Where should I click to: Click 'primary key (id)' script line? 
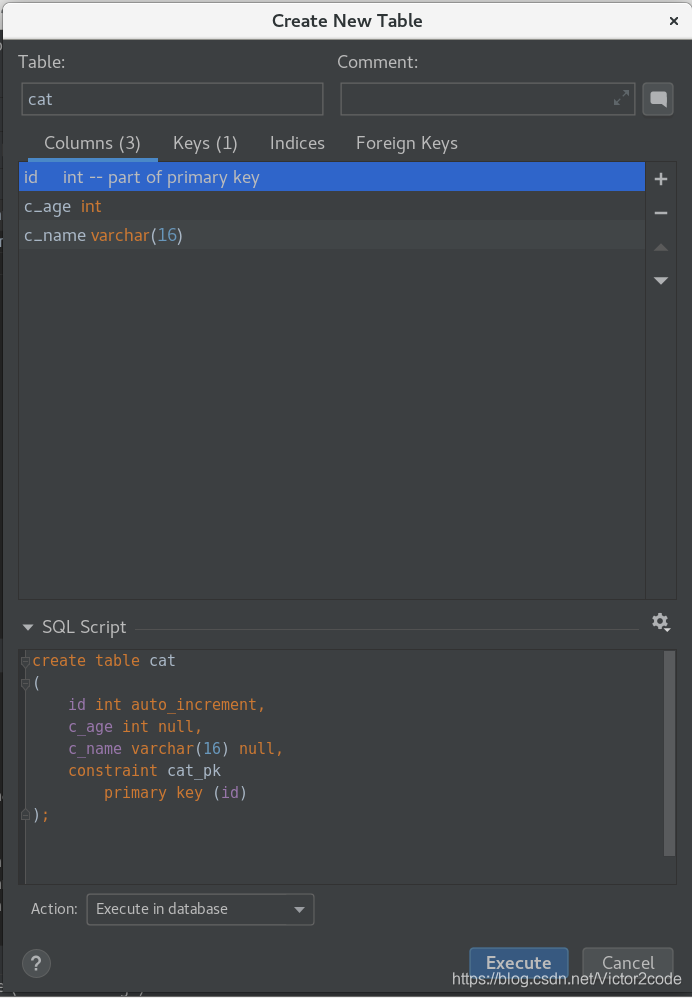click(175, 793)
